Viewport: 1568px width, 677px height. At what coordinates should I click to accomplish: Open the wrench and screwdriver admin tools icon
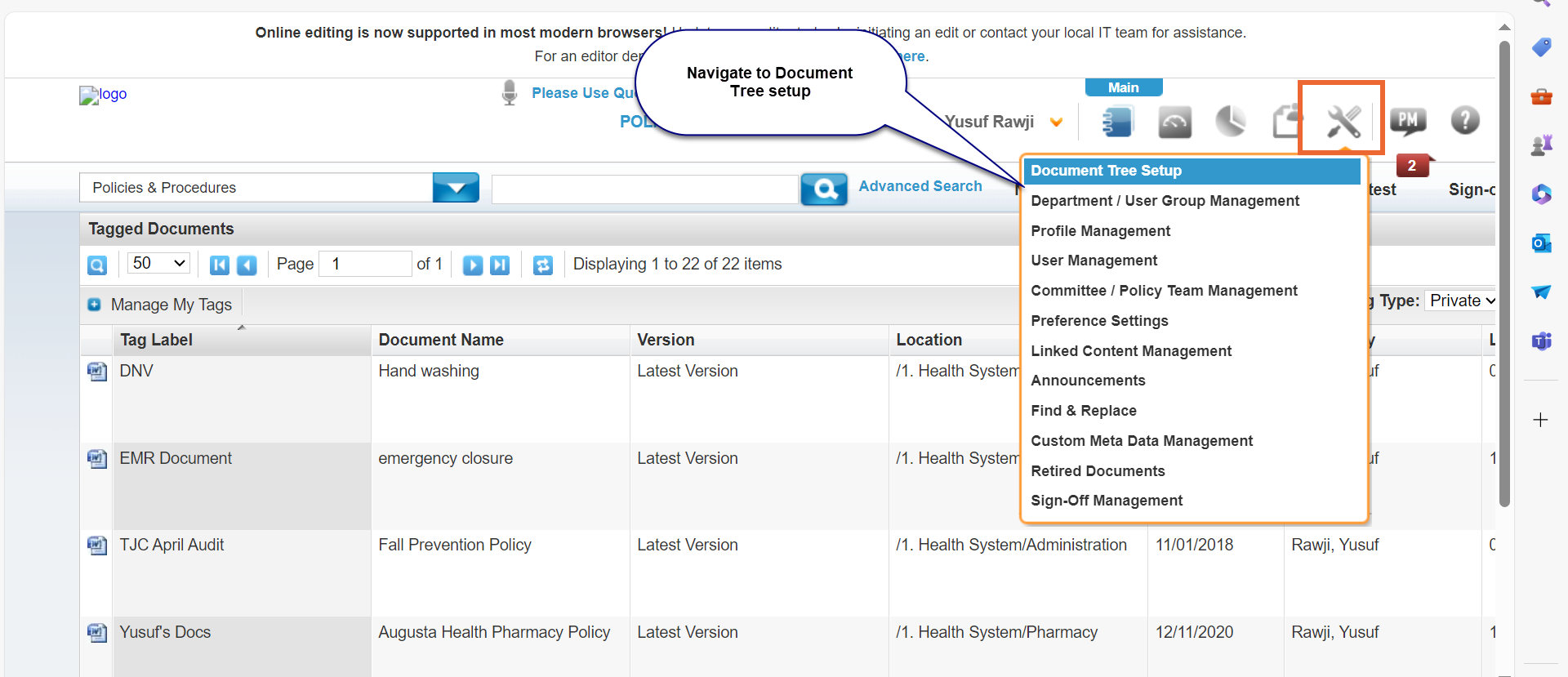point(1343,122)
